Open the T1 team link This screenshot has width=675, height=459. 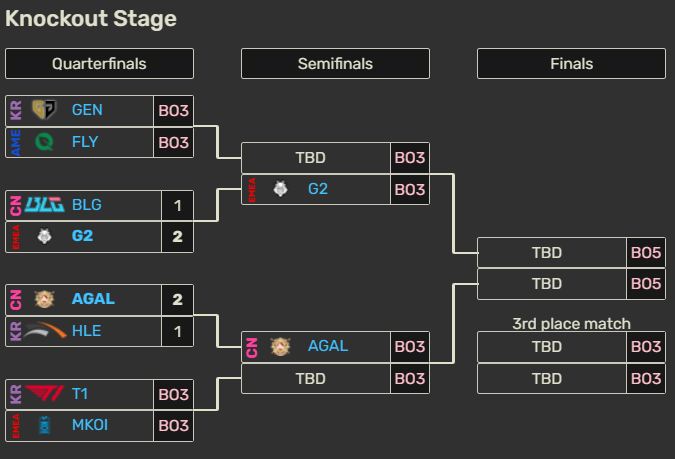81,394
